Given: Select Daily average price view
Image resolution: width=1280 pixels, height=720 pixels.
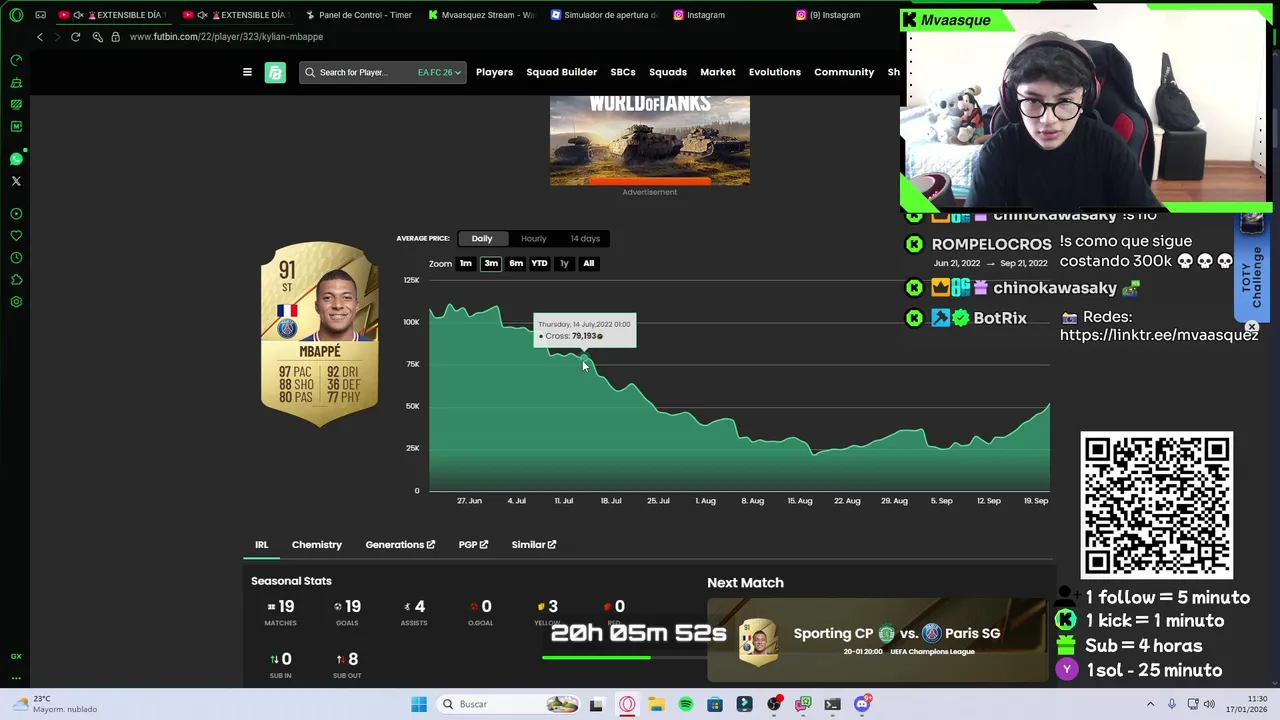Looking at the screenshot, I should 482,238.
